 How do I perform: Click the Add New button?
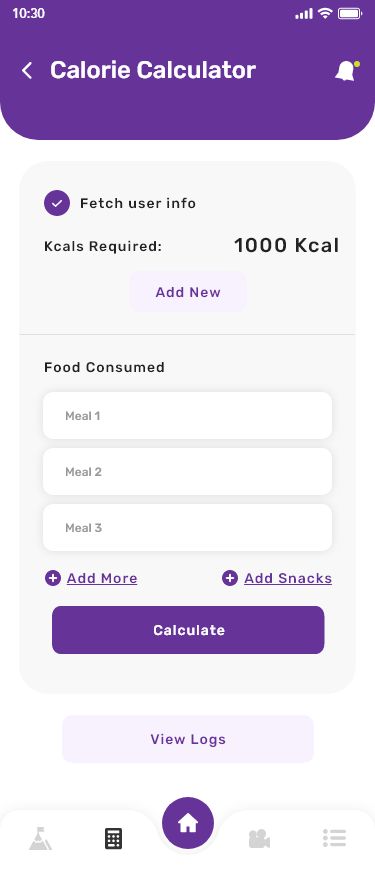pyautogui.click(x=188, y=292)
